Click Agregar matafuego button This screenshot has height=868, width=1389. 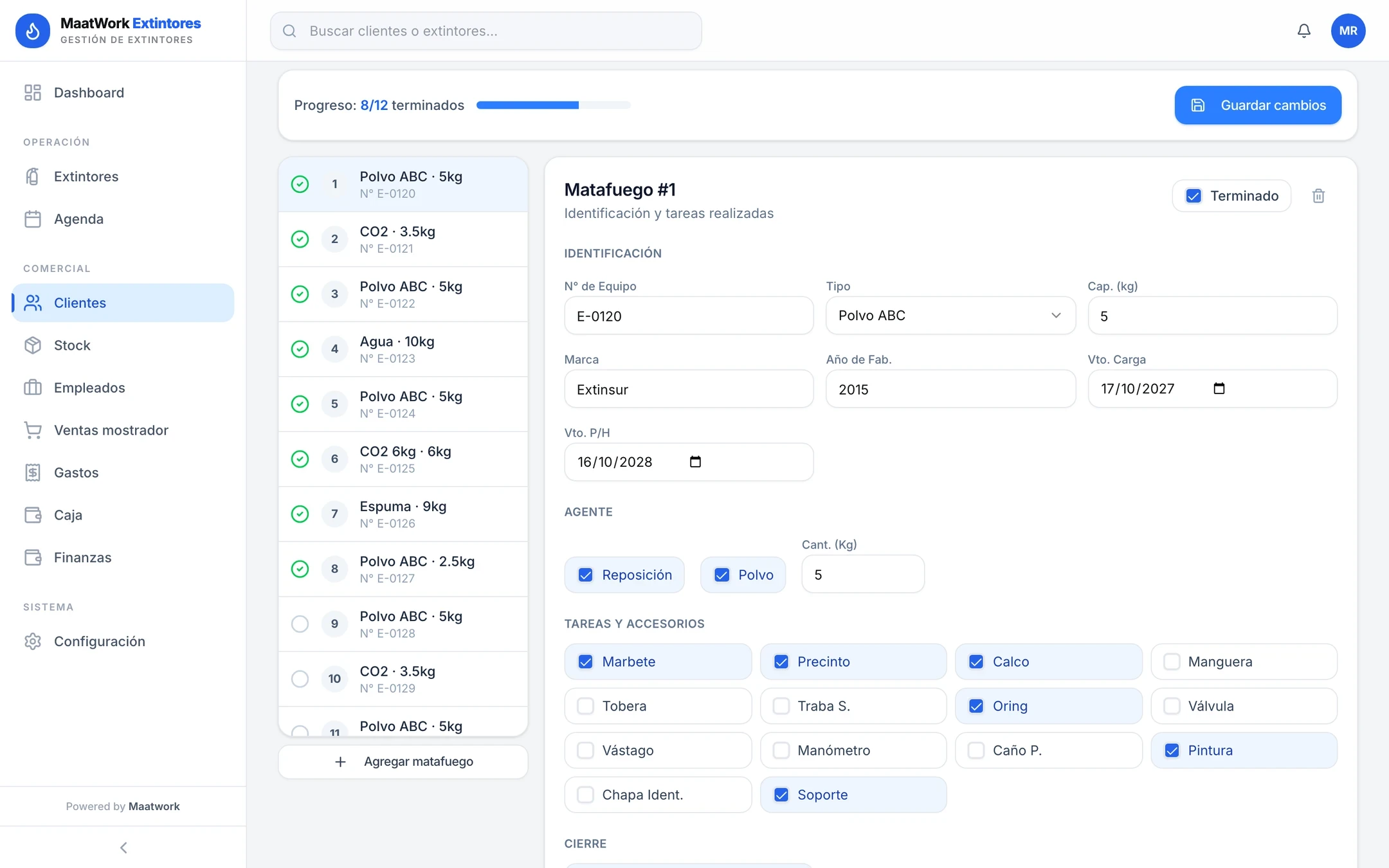[x=403, y=761]
